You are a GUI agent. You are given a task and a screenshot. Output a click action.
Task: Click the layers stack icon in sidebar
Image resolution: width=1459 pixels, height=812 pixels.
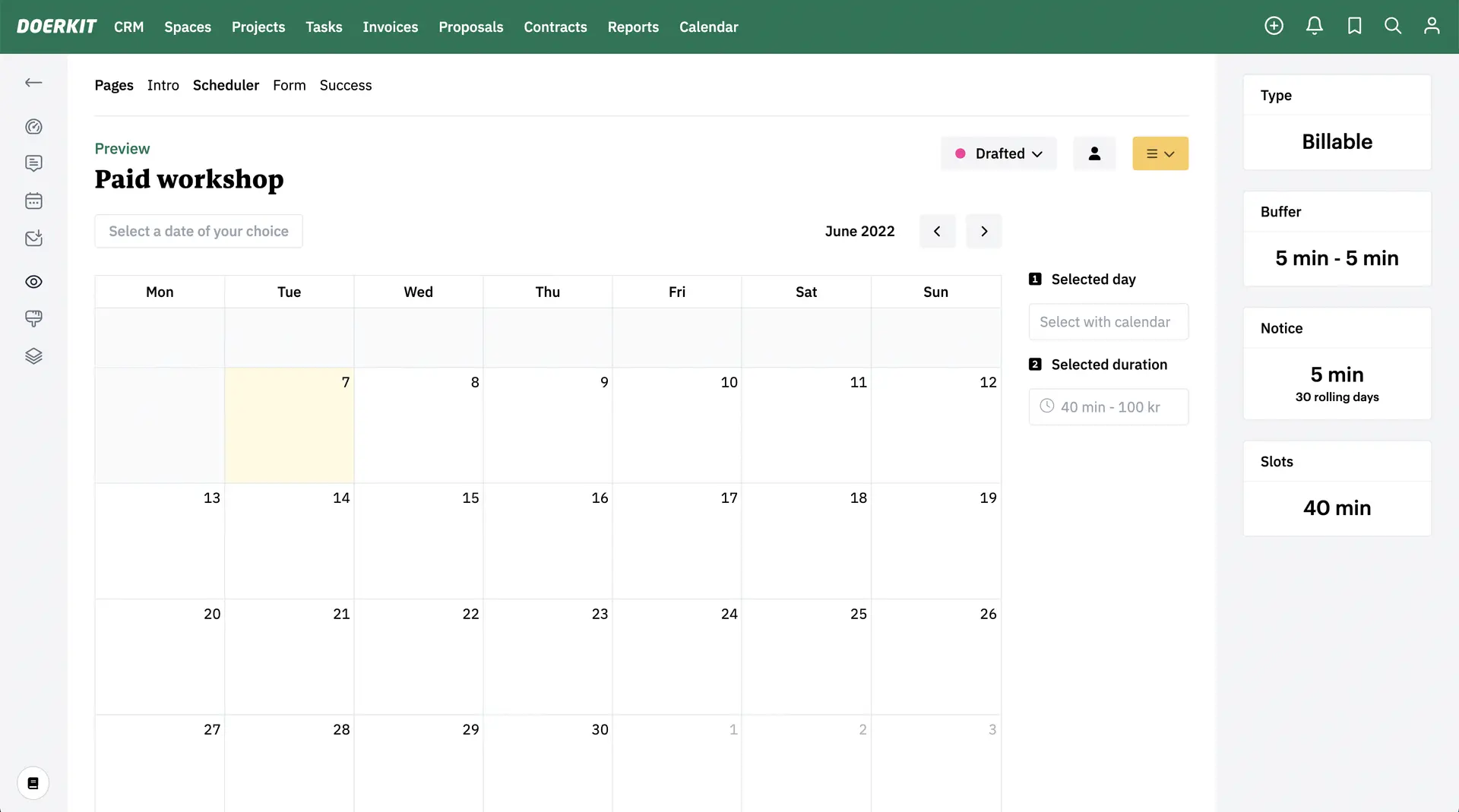[33, 356]
